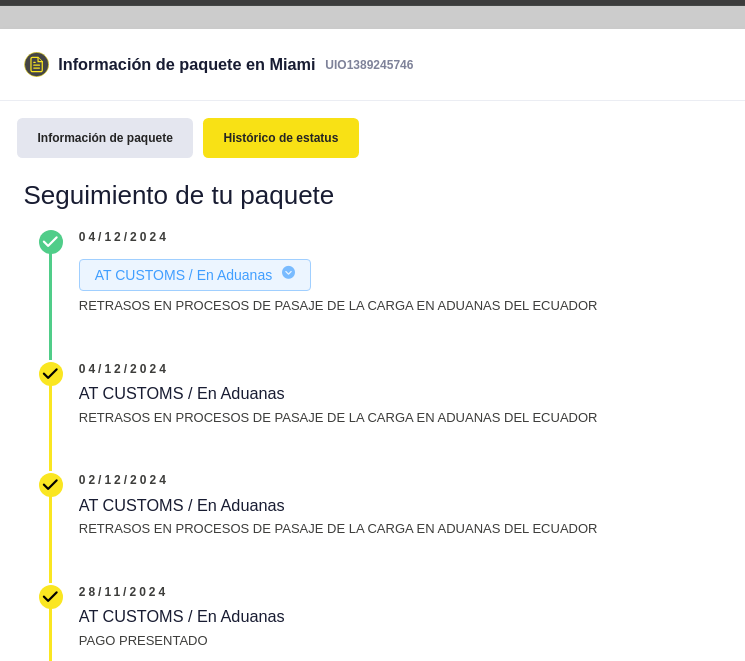Click the heading Información de paquete en Miami
This screenshot has width=745, height=661.
pos(187,64)
